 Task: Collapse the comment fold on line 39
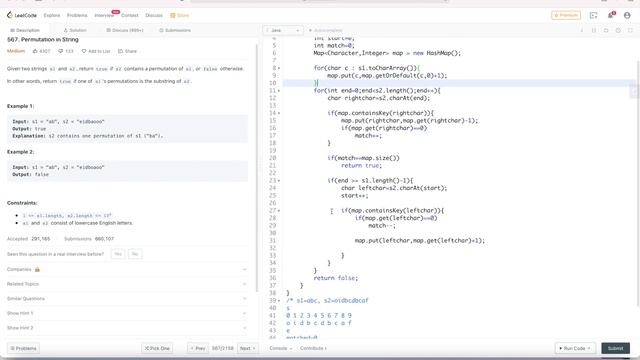tap(279, 300)
